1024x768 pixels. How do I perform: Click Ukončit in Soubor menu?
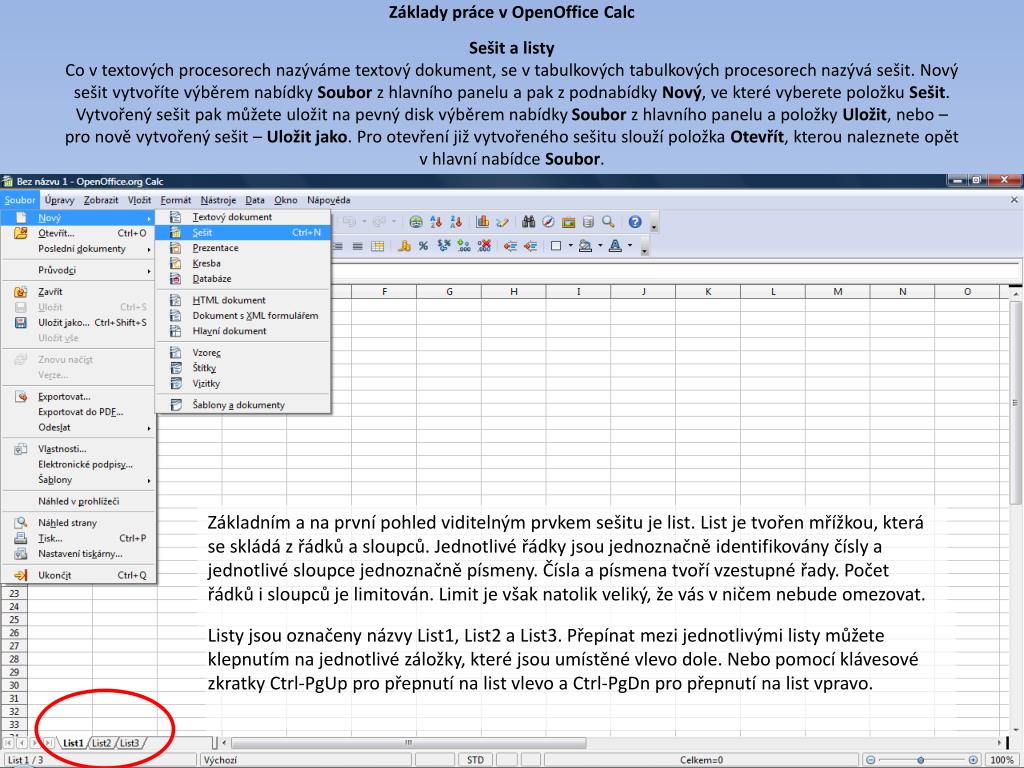click(78, 575)
